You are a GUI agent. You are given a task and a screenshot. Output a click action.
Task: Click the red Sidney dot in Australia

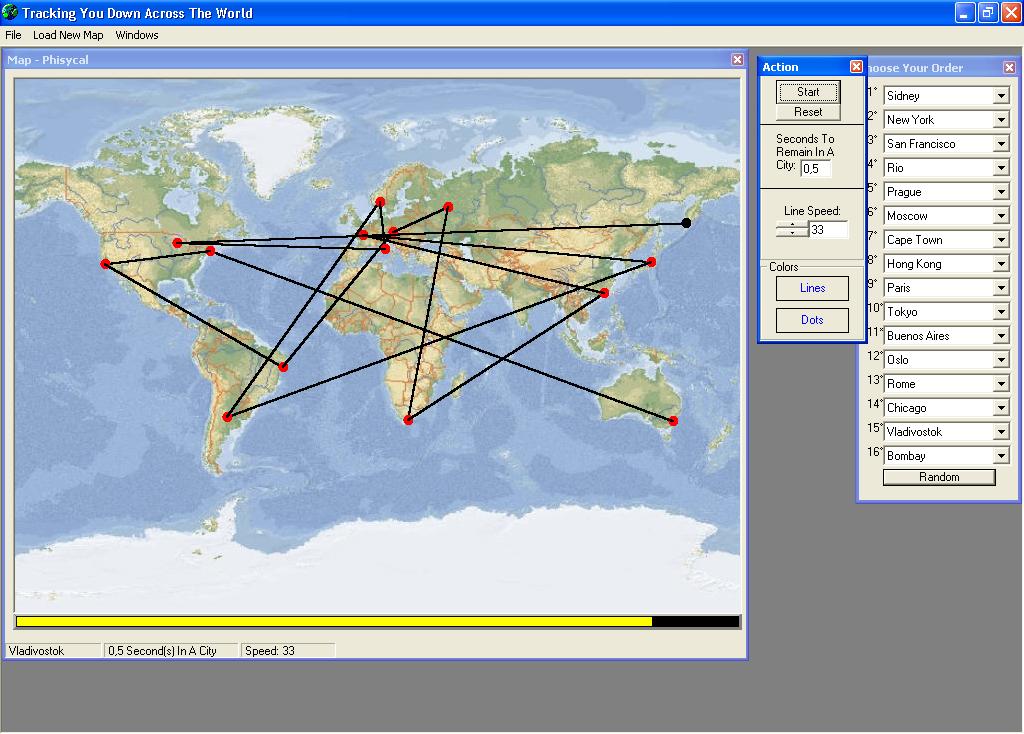[x=673, y=421]
